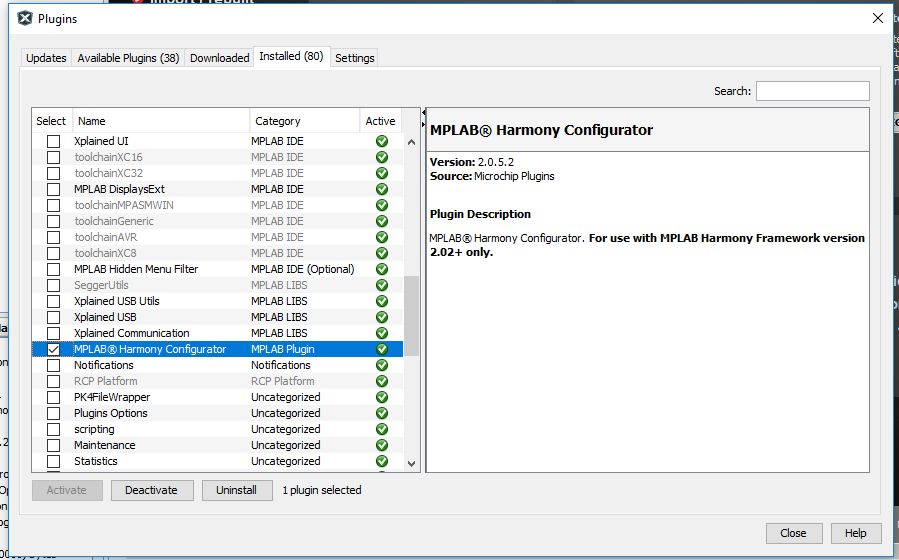This screenshot has height=560, width=899.
Task: Click the Select column header
Action: (52, 121)
